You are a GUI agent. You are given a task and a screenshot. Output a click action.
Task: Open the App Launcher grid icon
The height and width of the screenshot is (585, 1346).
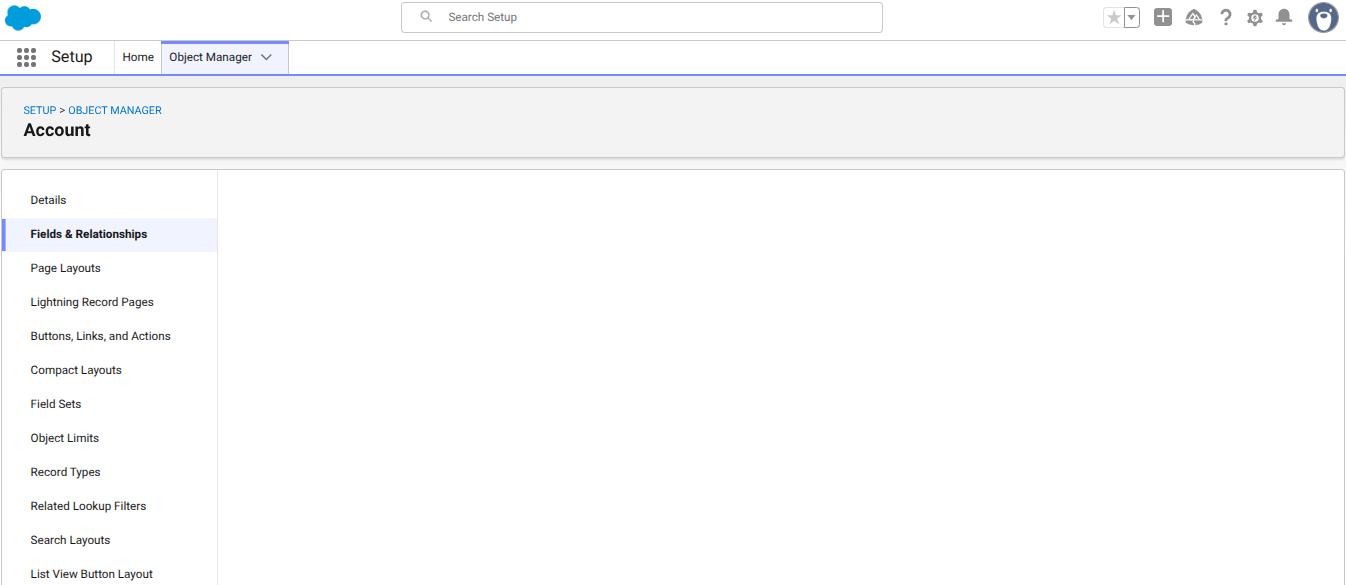[26, 57]
